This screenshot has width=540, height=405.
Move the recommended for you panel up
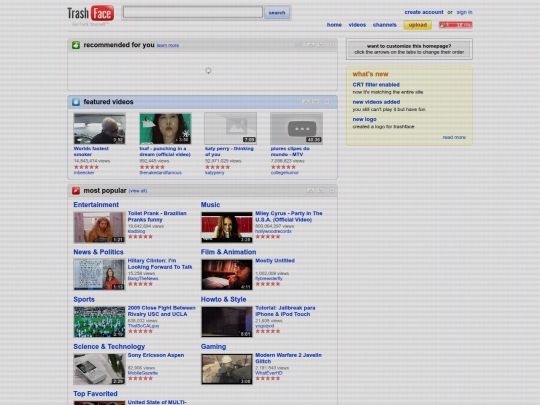pos(311,45)
